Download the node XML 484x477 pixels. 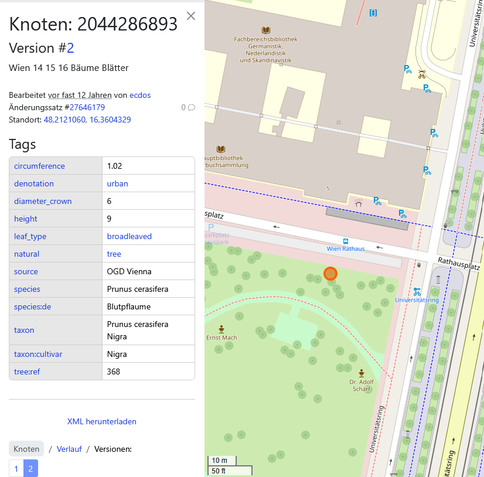(102, 421)
